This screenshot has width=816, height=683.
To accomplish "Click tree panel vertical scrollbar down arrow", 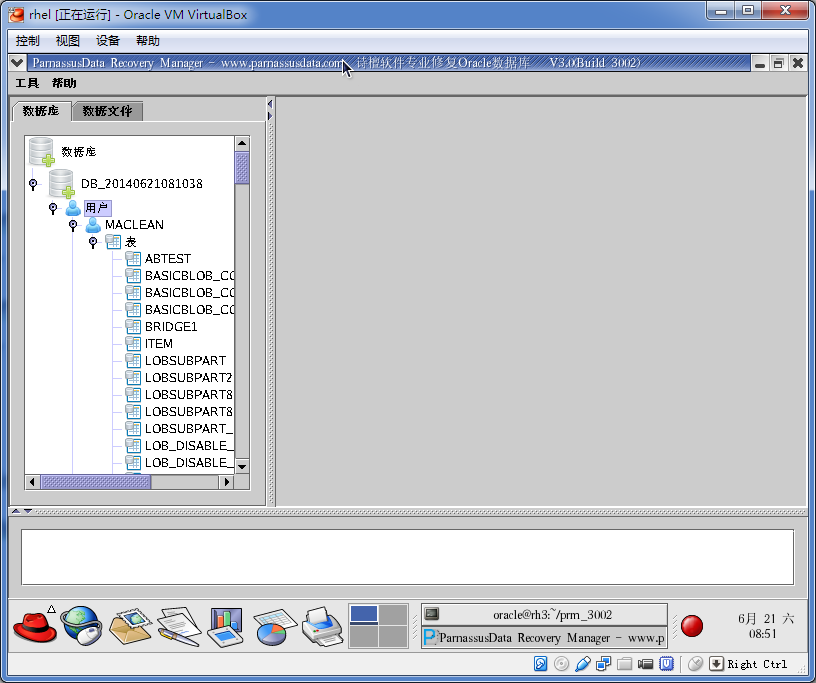I will click(x=242, y=466).
